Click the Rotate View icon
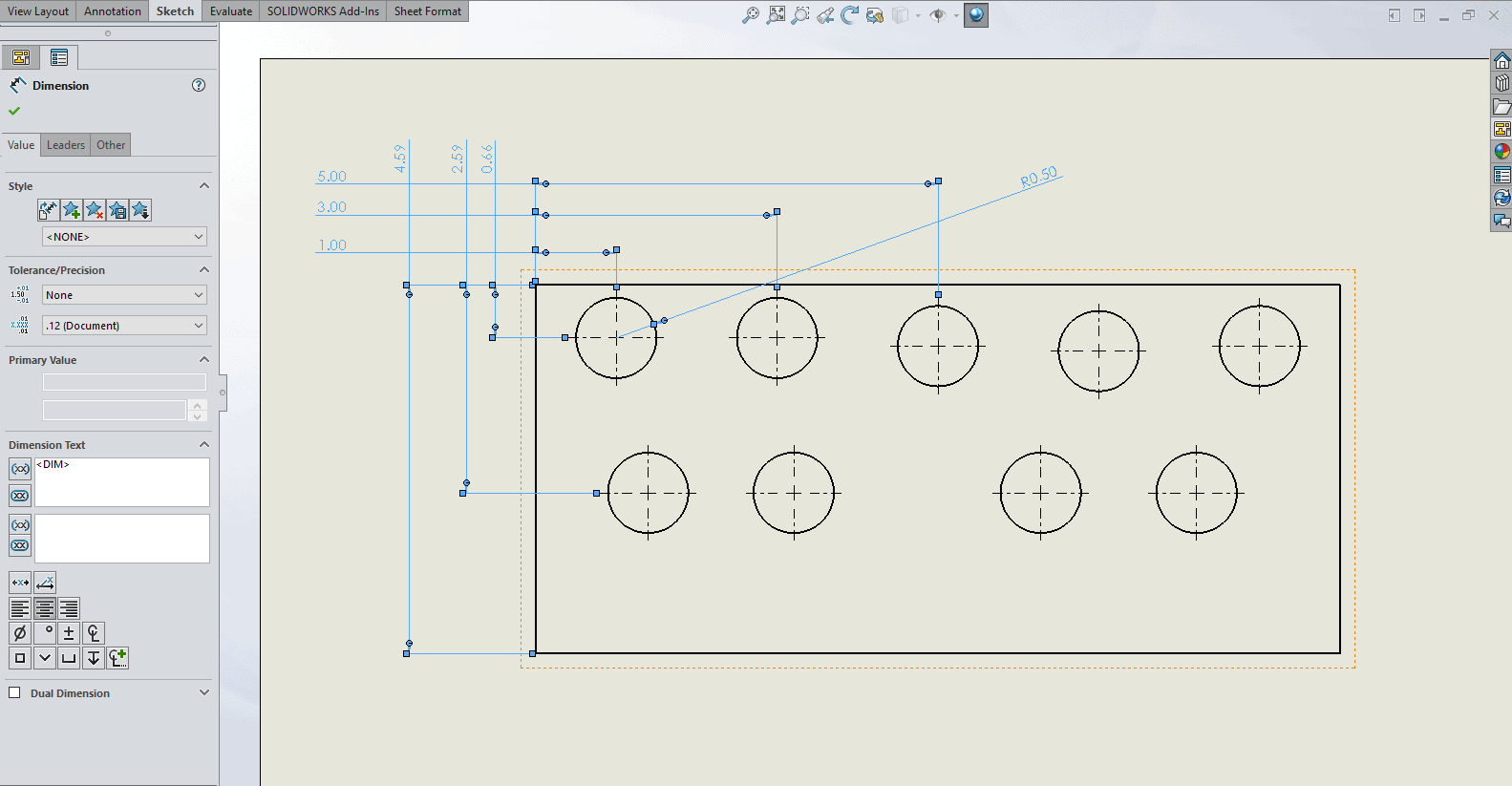Screen dimensions: 1512x786 pos(850,15)
